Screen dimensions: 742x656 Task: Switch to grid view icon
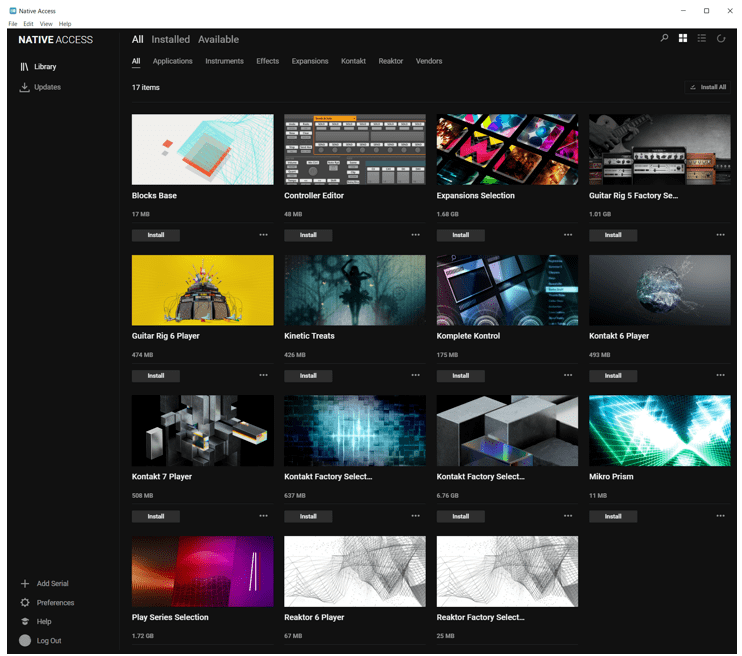click(683, 38)
